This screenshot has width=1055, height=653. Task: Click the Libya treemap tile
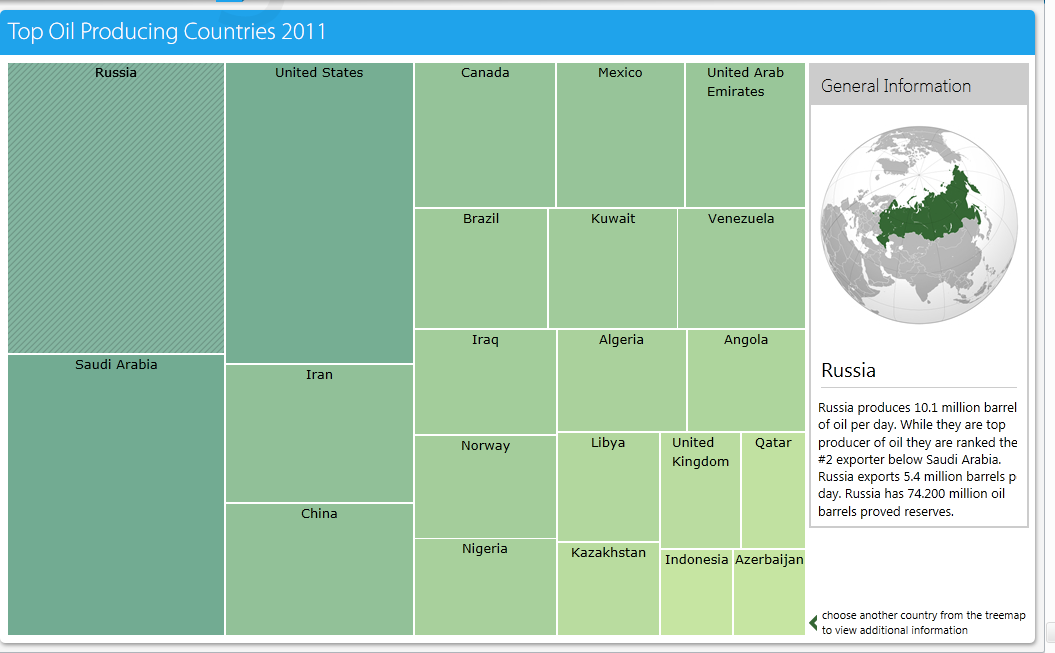pos(608,487)
